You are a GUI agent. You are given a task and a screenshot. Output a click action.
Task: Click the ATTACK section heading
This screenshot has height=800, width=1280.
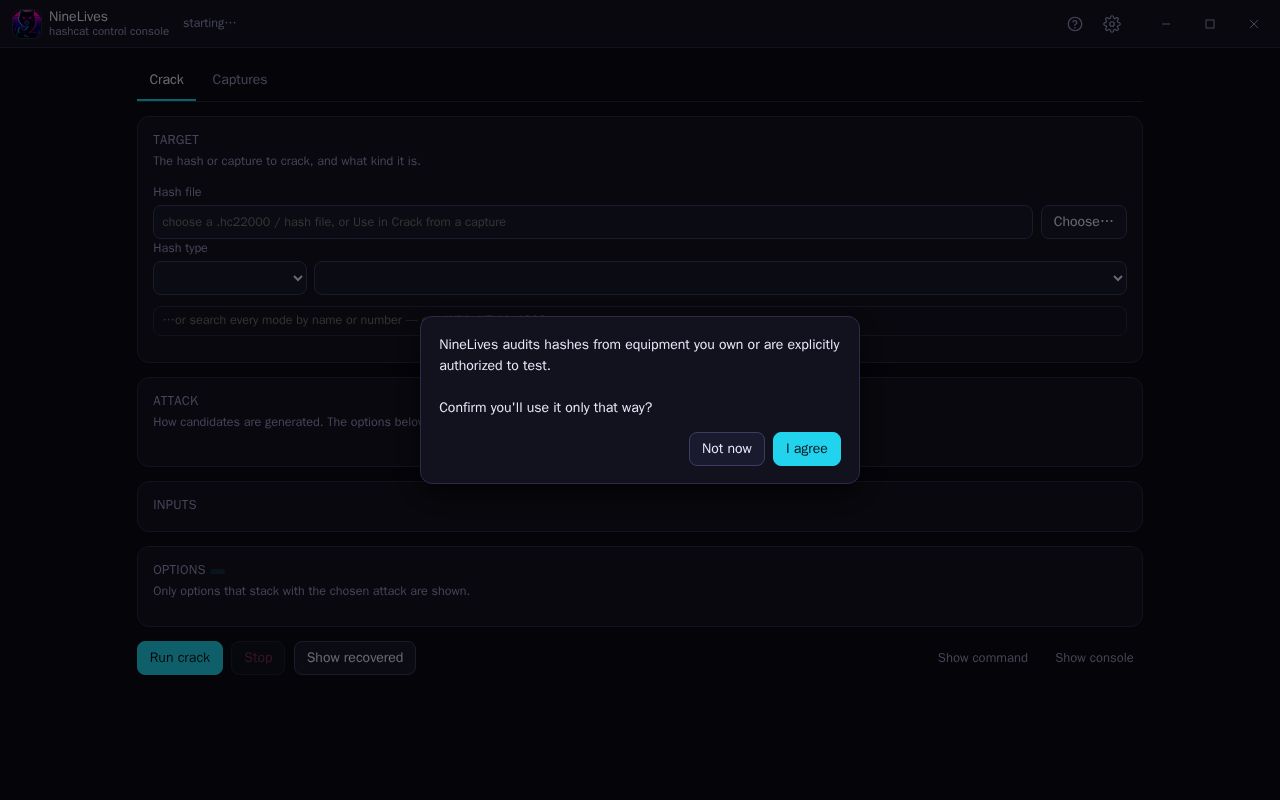click(176, 401)
